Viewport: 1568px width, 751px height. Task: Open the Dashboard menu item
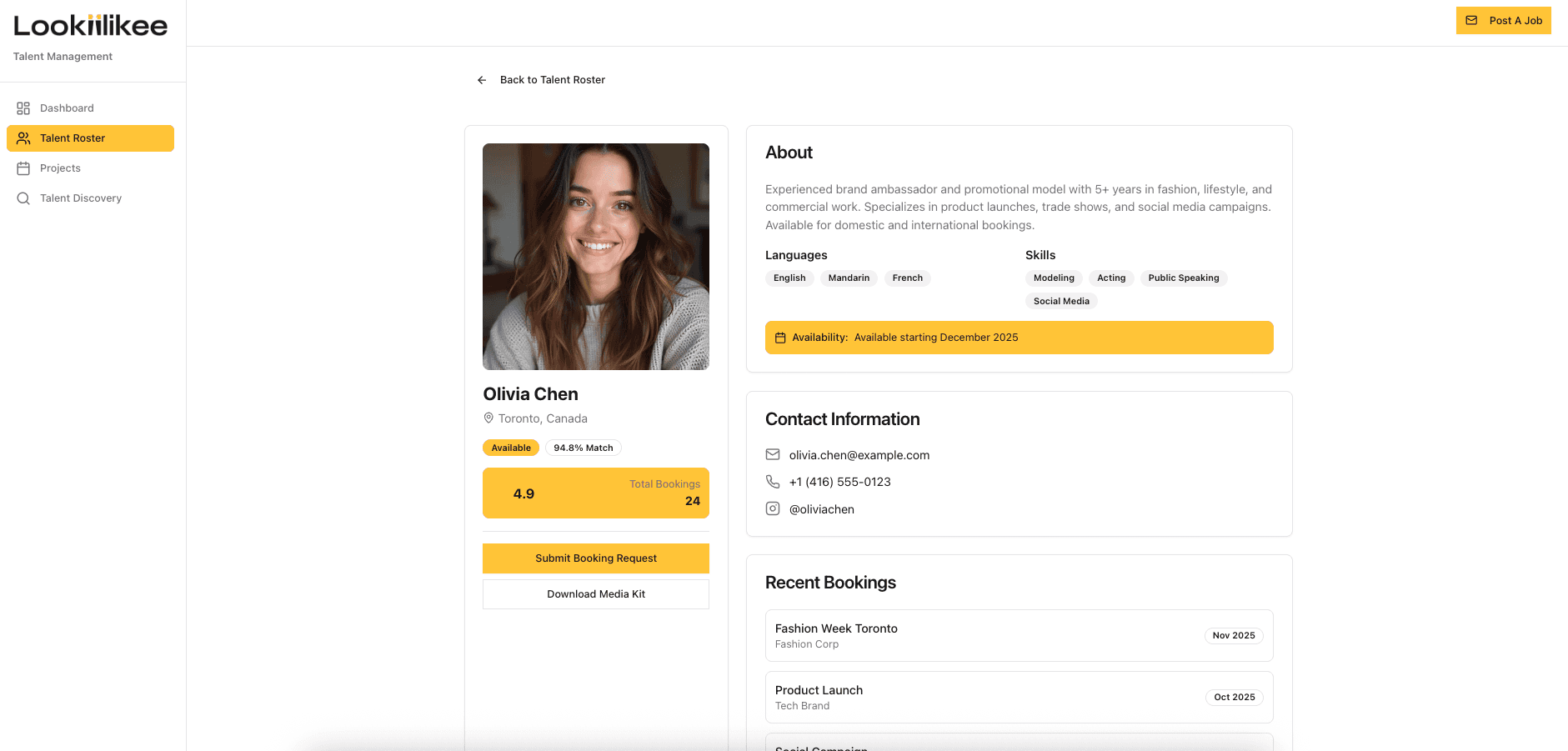(90, 108)
